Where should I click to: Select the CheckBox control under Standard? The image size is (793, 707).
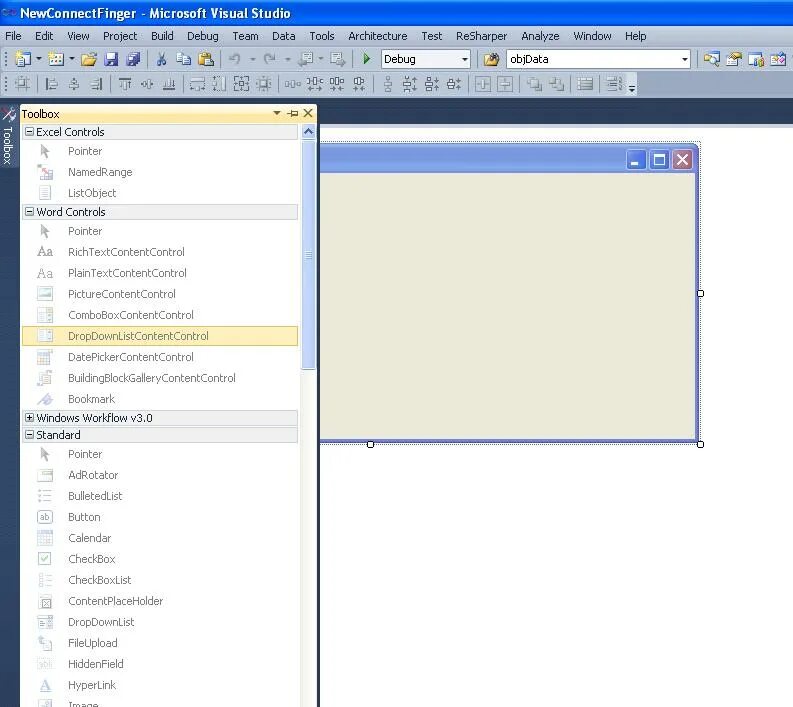click(160, 559)
